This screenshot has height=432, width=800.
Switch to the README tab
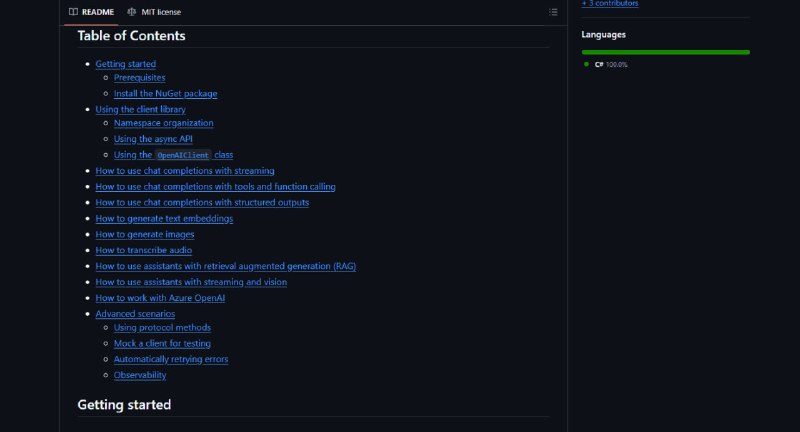(x=91, y=12)
